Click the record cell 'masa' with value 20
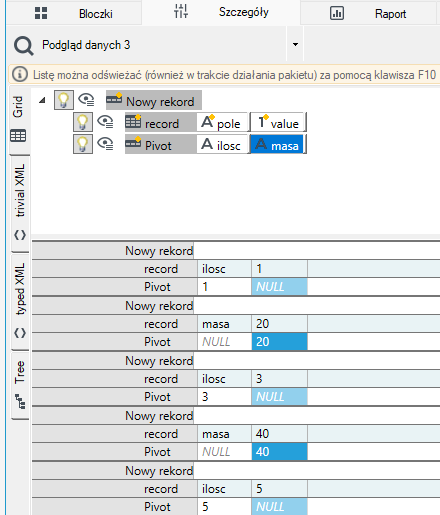This screenshot has height=515, width=440. click(x=224, y=324)
